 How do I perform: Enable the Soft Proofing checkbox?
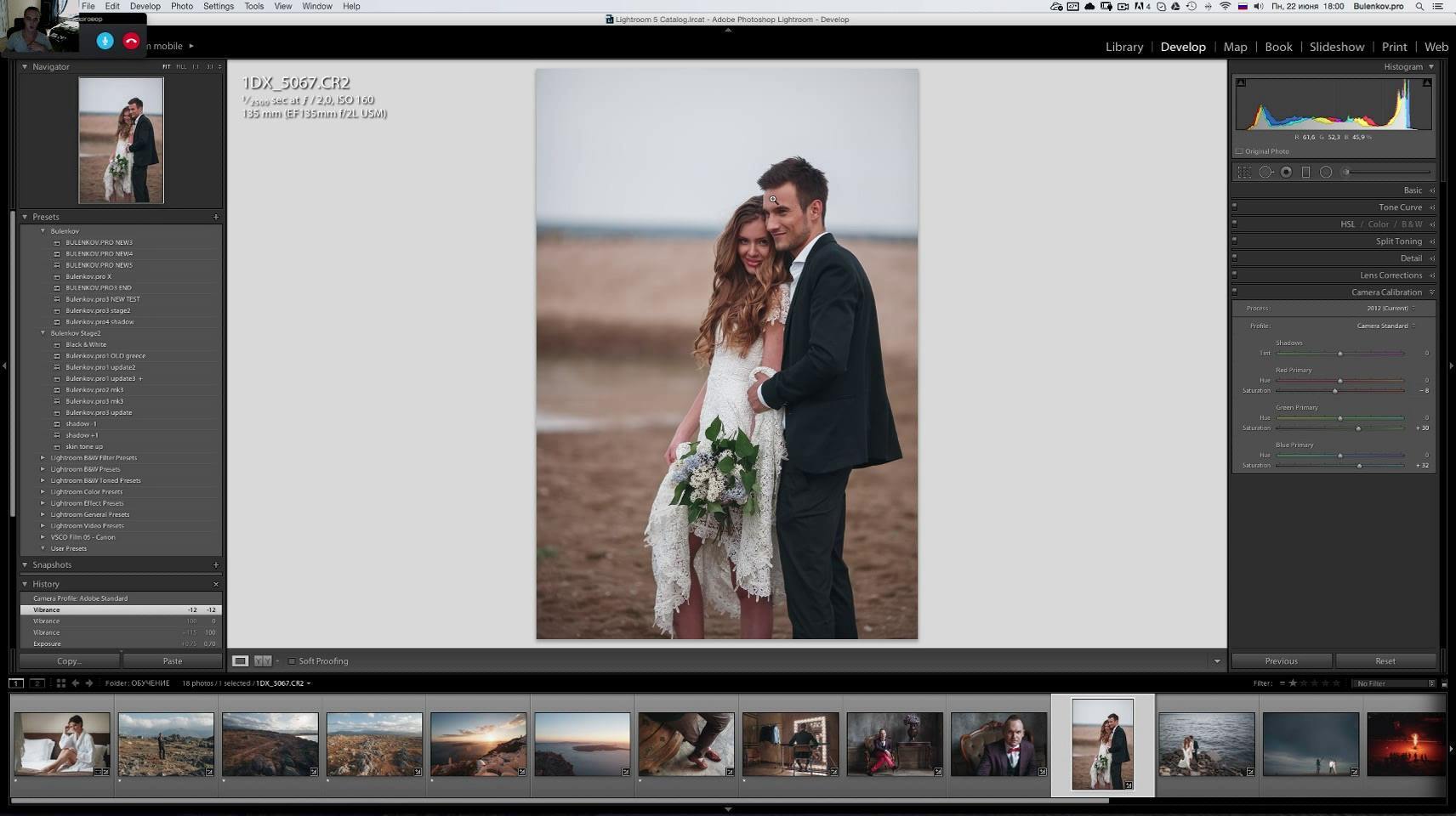tap(292, 661)
